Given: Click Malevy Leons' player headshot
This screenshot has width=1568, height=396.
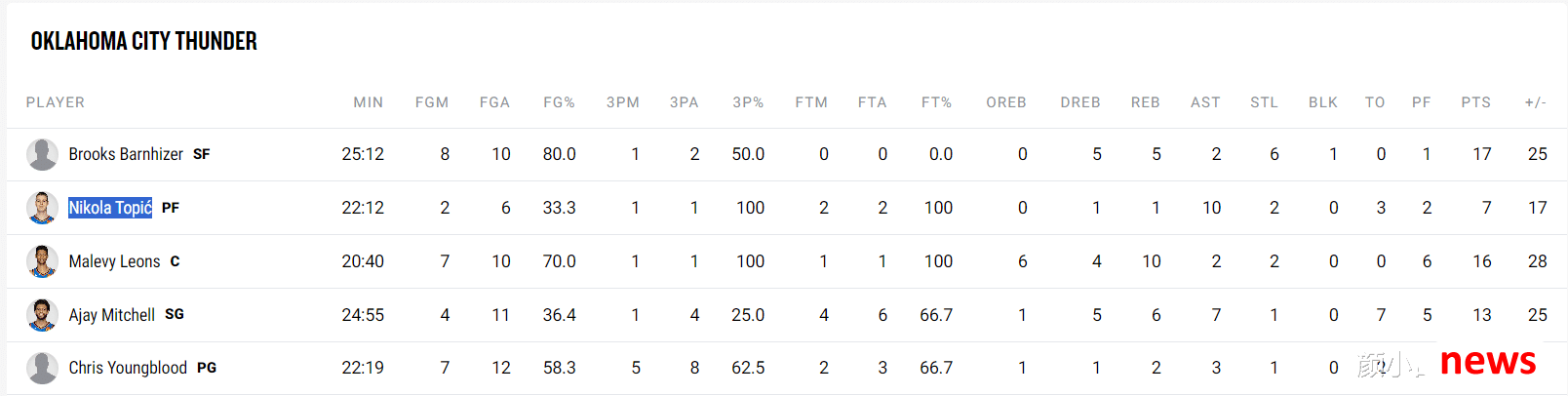Looking at the screenshot, I should (x=42, y=261).
